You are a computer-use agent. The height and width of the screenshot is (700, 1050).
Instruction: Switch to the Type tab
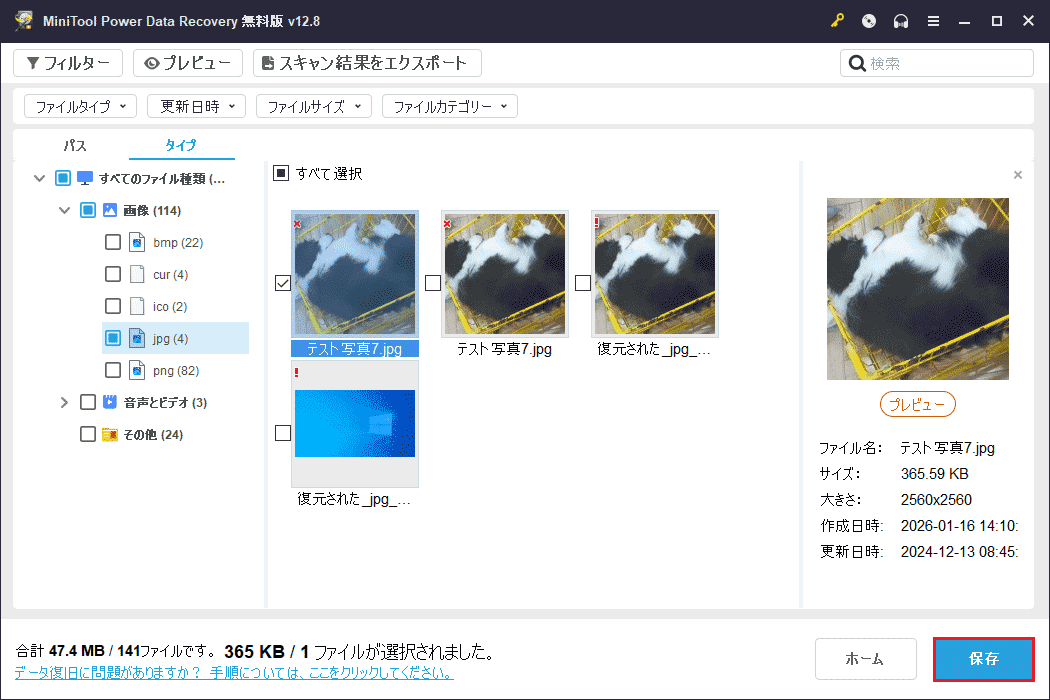point(181,144)
